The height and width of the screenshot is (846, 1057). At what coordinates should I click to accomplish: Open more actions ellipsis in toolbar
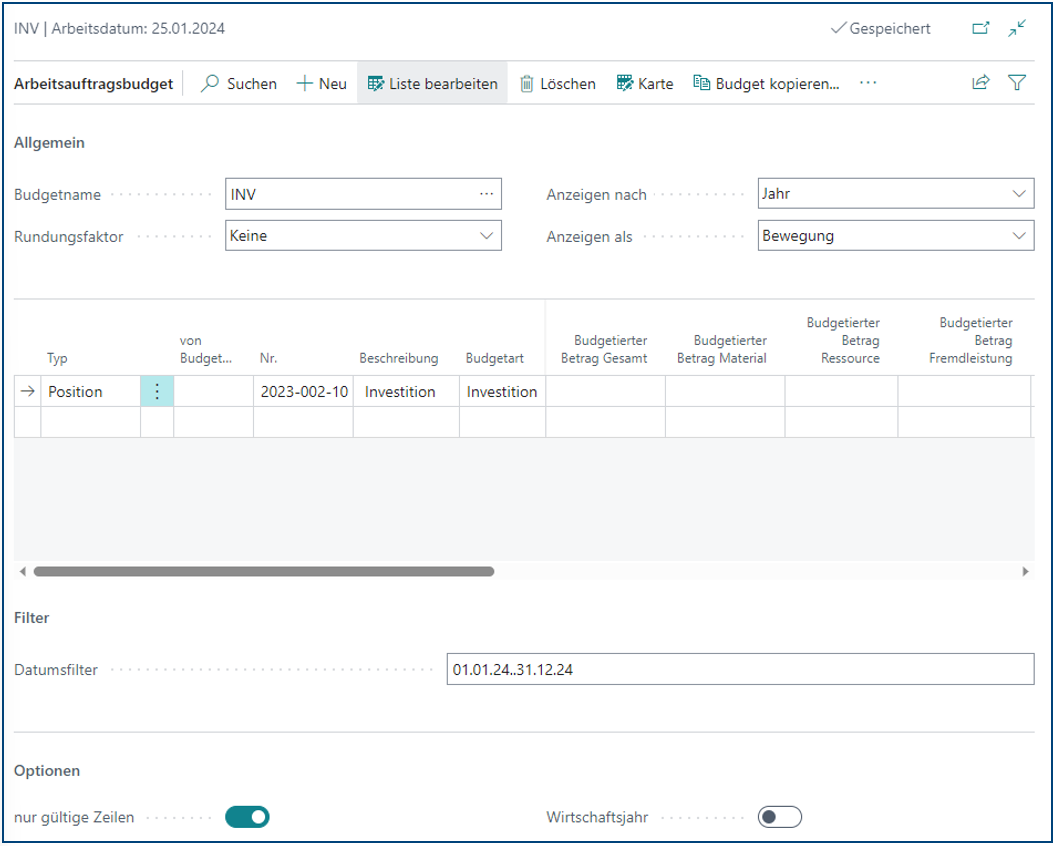(868, 83)
